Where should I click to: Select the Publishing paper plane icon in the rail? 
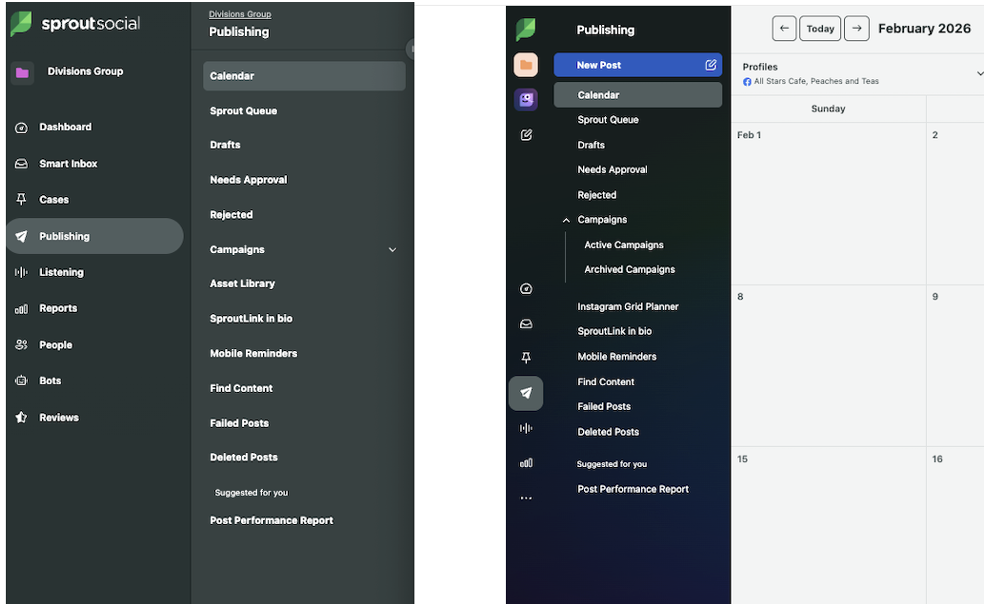pyautogui.click(x=527, y=393)
